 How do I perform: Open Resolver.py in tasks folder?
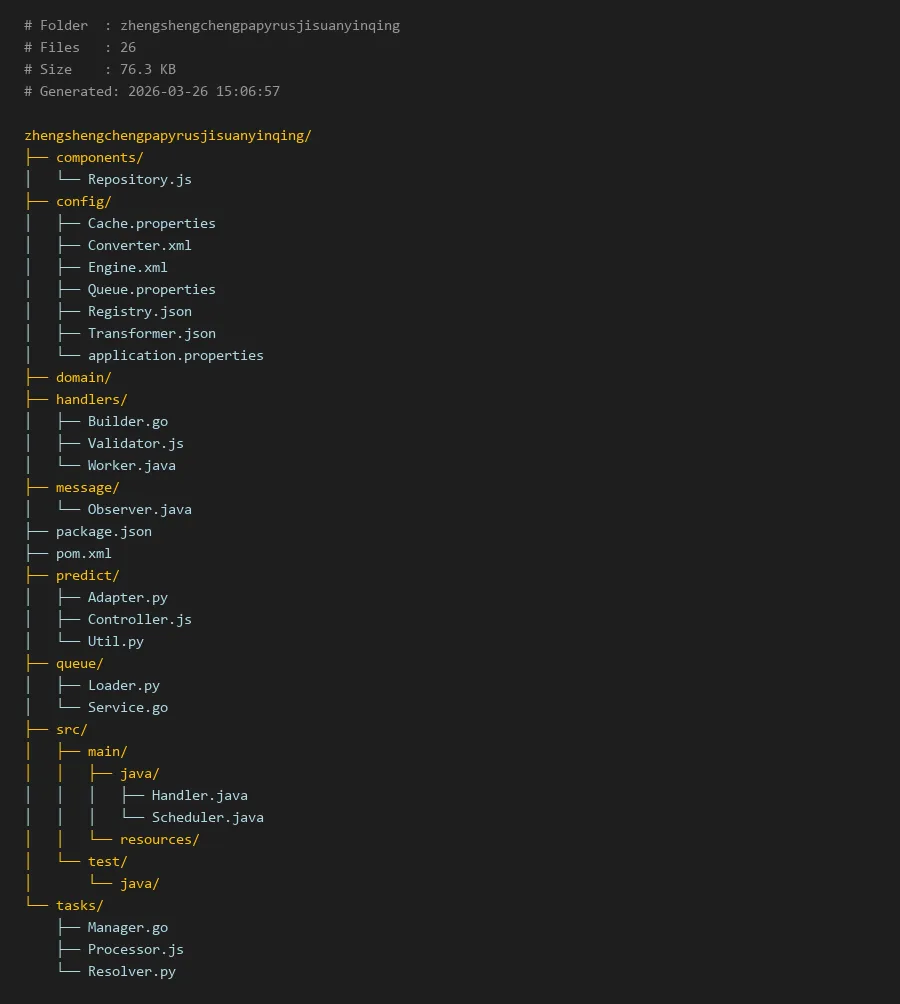(x=131, y=971)
